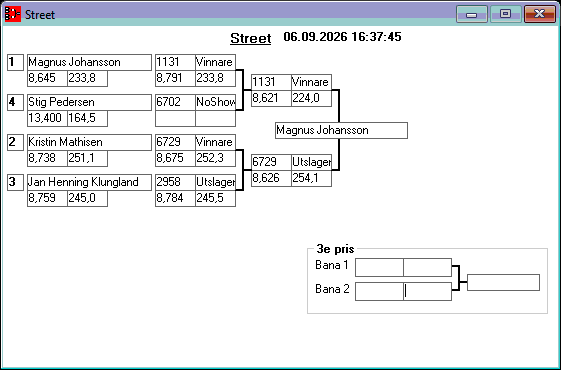Viewport: 561px width, 370px height.
Task: Maximize the Street window
Action: 505,14
